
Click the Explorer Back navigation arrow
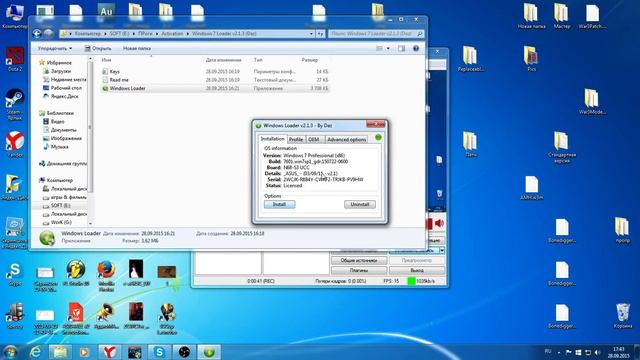click(x=37, y=33)
